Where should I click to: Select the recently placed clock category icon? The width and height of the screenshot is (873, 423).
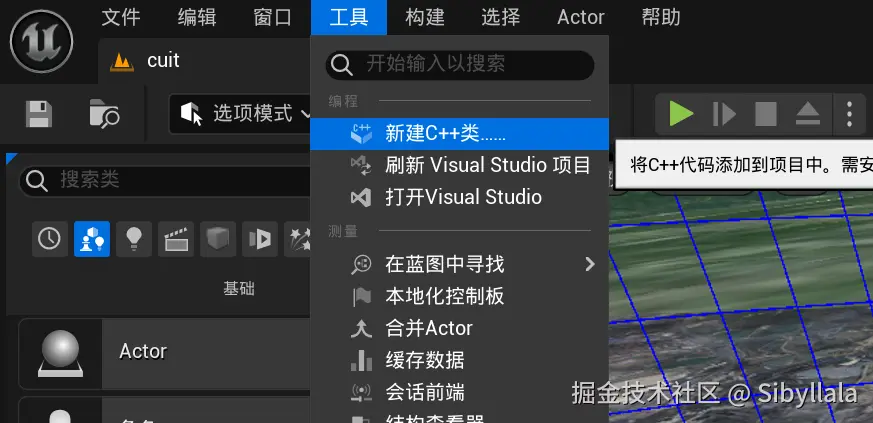tap(50, 239)
